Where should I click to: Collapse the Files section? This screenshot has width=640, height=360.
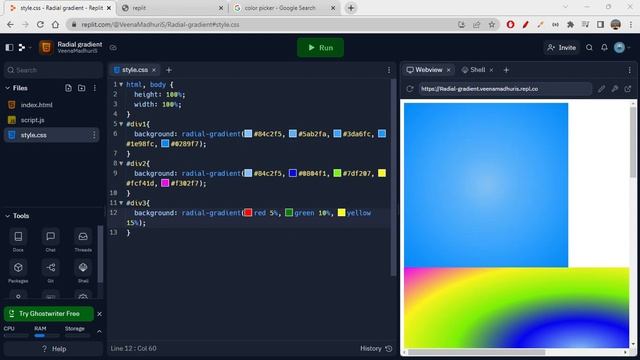(7, 88)
